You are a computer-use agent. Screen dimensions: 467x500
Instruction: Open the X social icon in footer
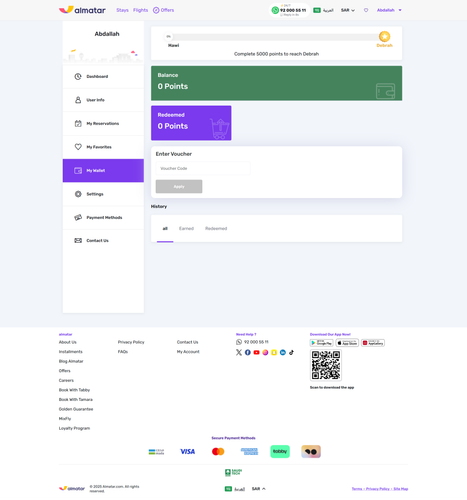[x=239, y=352]
